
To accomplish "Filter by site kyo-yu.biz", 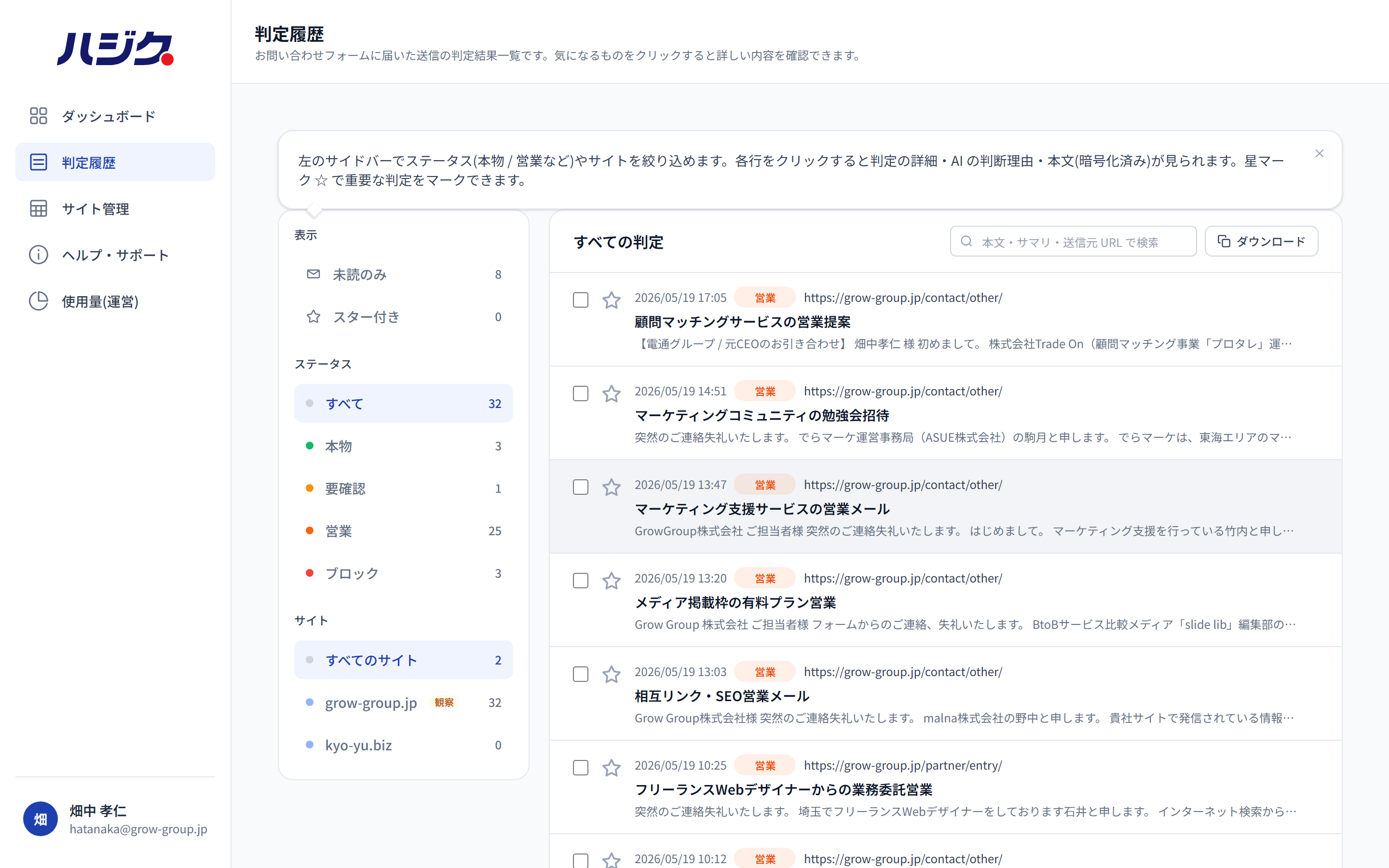I will [x=404, y=745].
